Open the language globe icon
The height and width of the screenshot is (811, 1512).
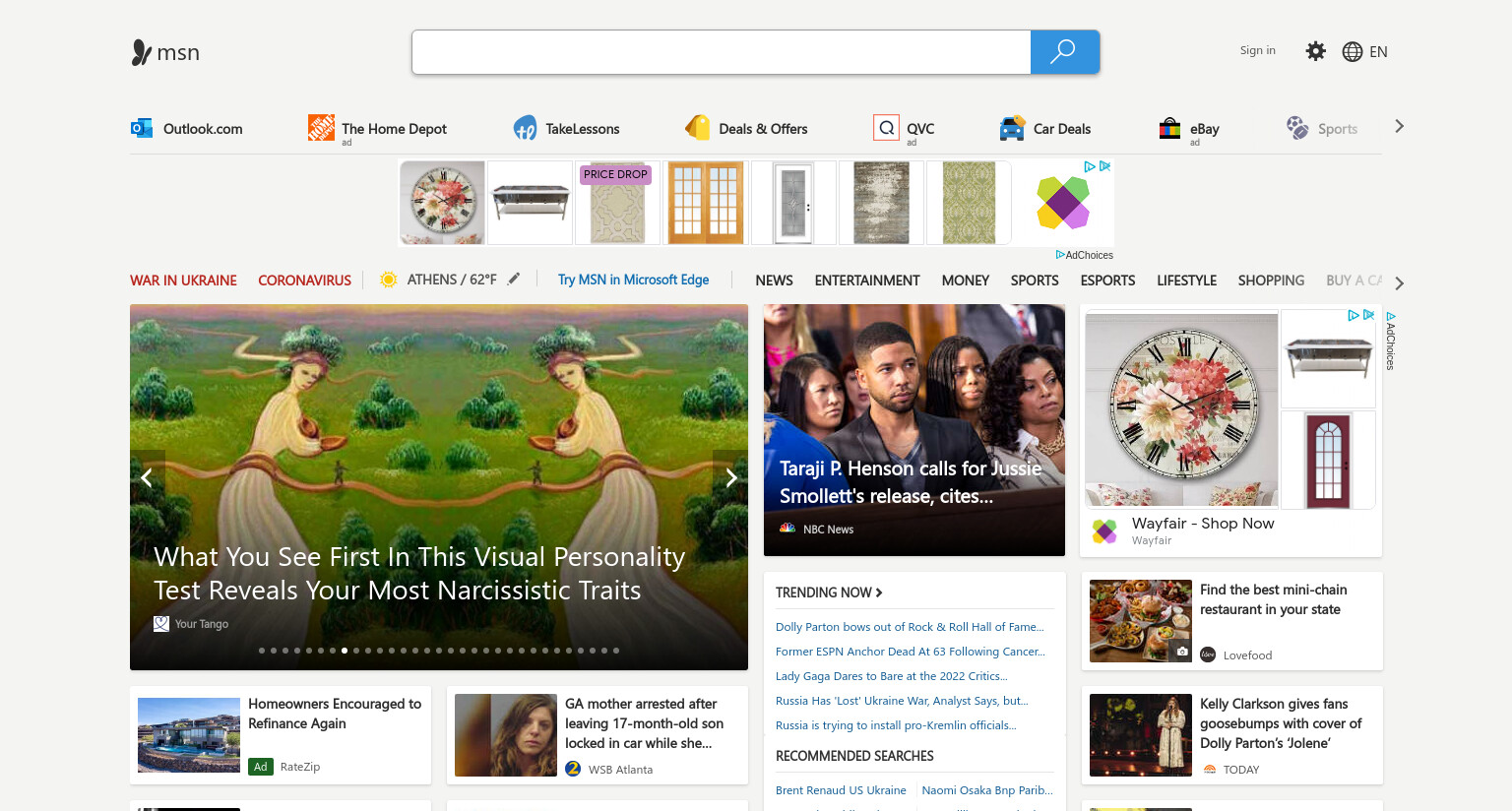tap(1353, 52)
